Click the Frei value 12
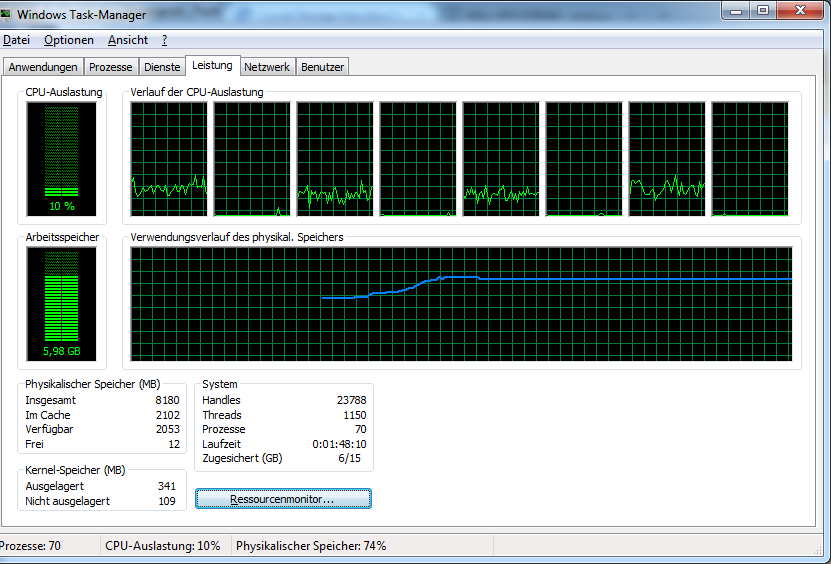 tap(174, 444)
